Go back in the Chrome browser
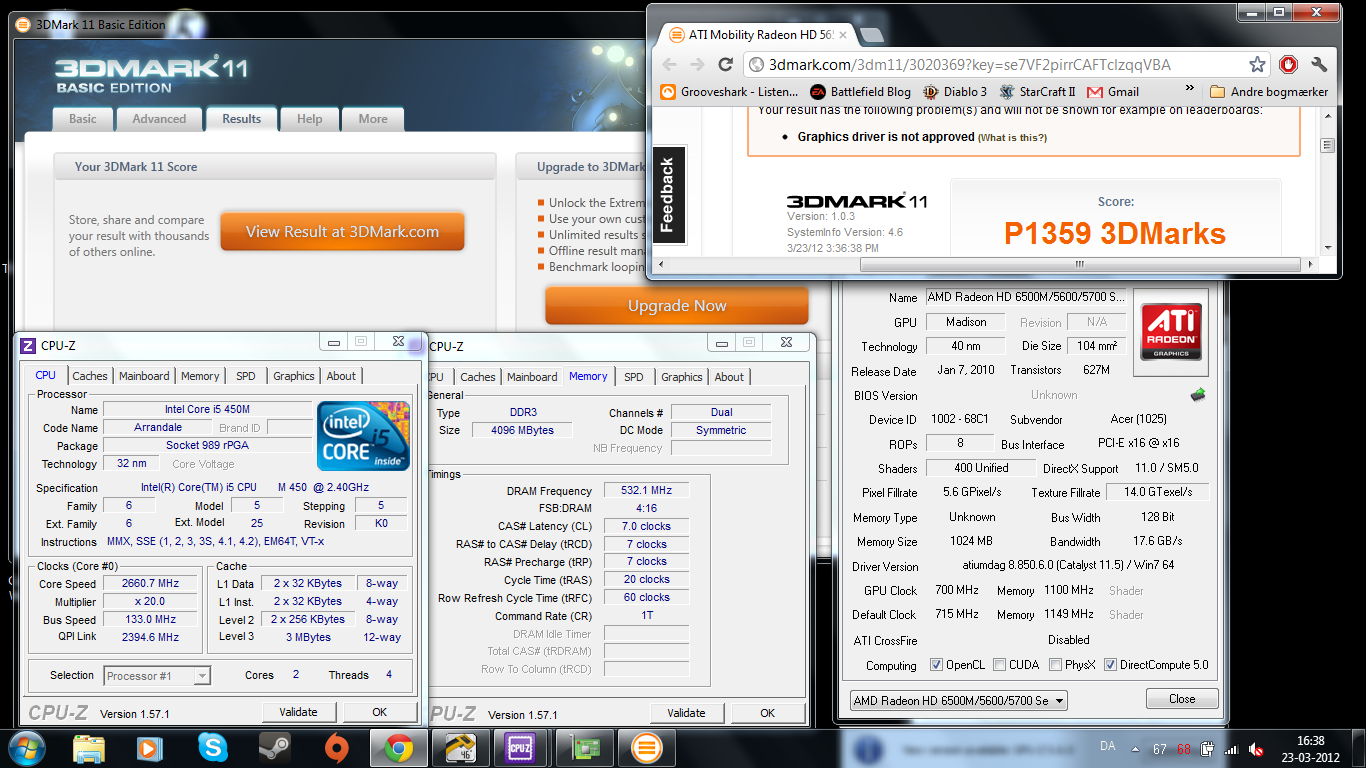Image resolution: width=1366 pixels, height=768 pixels. (670, 65)
